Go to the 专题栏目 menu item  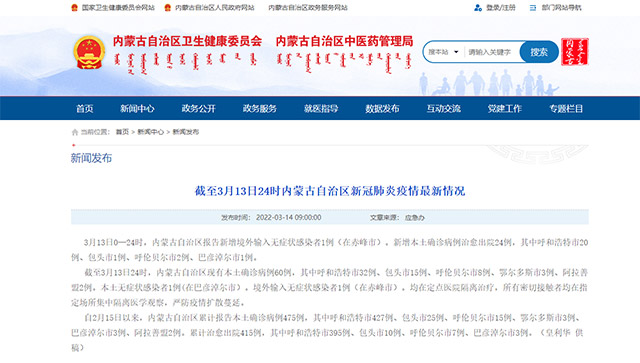(566, 109)
